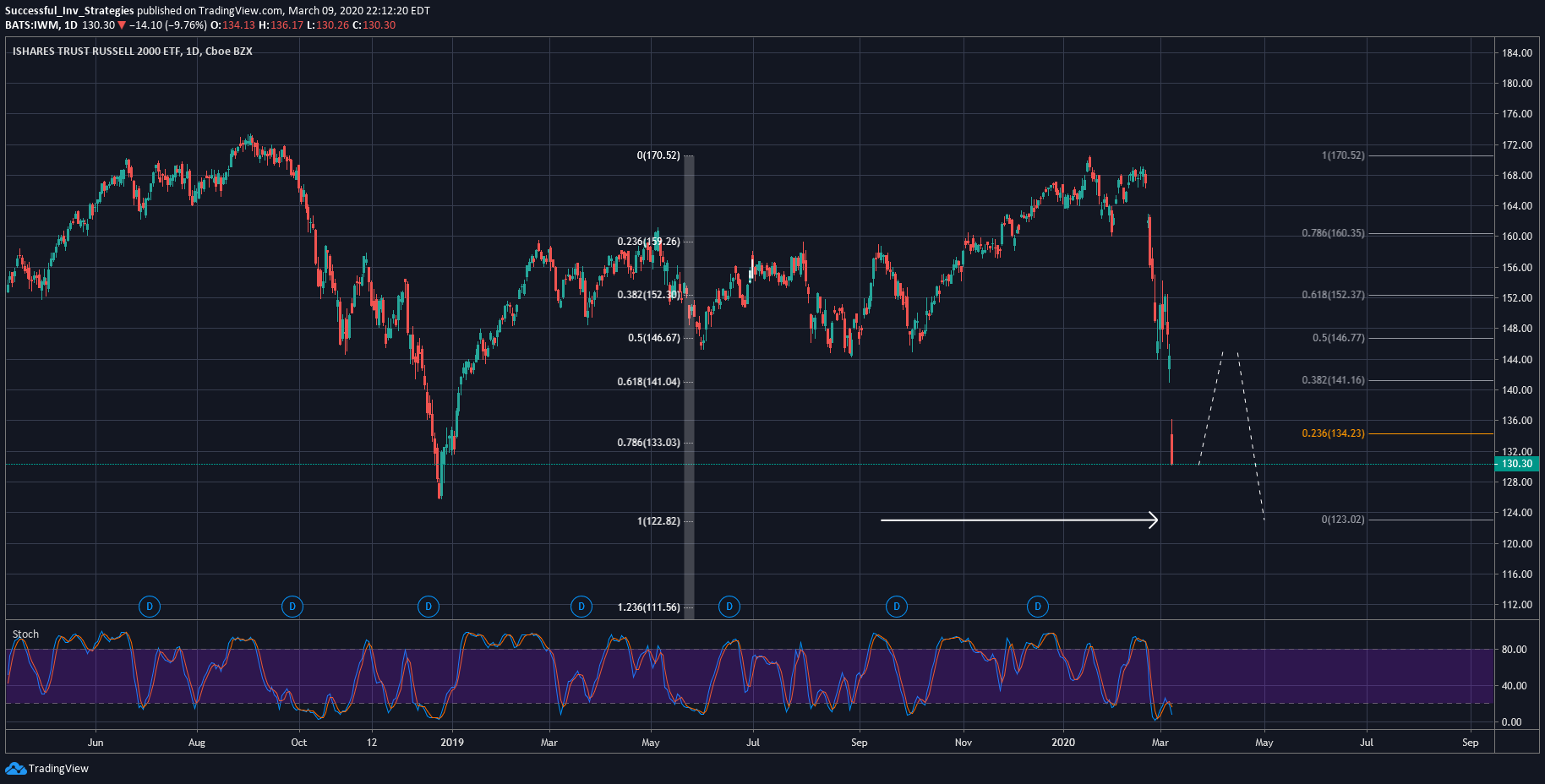Viewport: 1545px width, 784px height.
Task: Click the TradingView cloud logo icon
Action: coord(15,768)
